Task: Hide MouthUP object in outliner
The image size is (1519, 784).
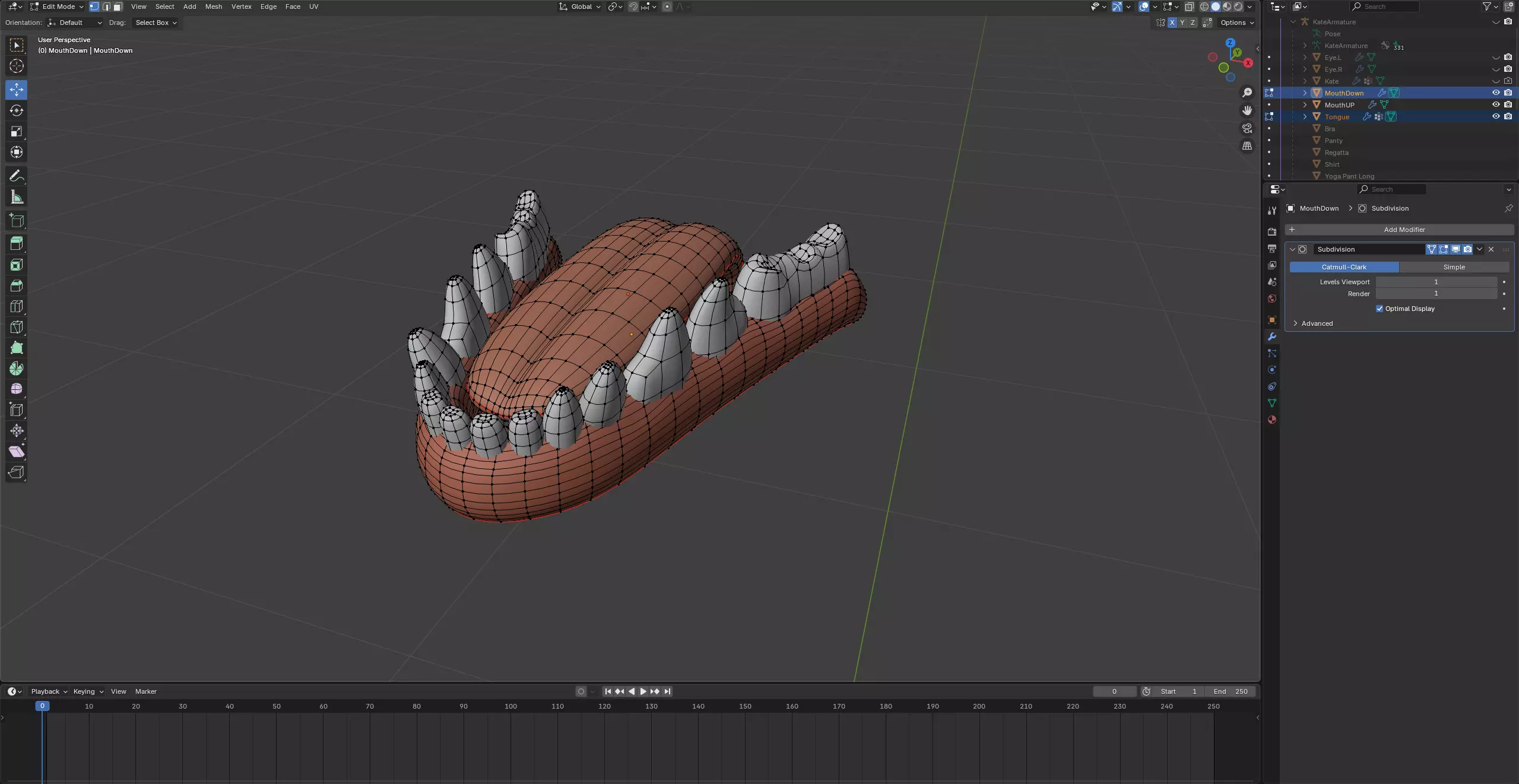Action: 1496,104
